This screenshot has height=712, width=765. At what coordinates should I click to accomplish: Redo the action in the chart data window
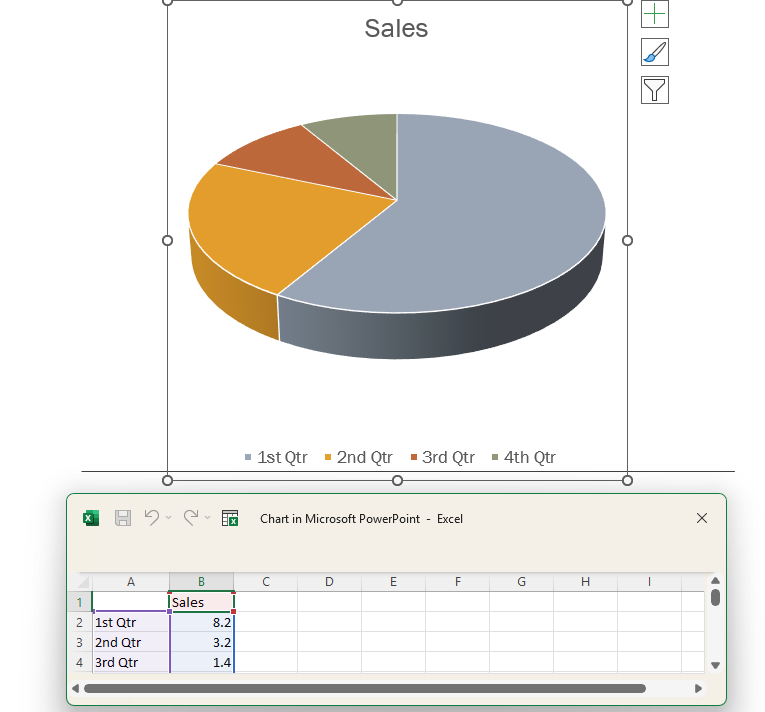191,518
